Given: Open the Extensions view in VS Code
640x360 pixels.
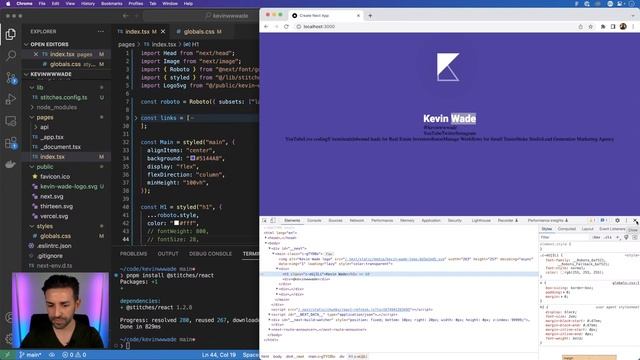Looking at the screenshot, I should pyautogui.click(x=11, y=143).
